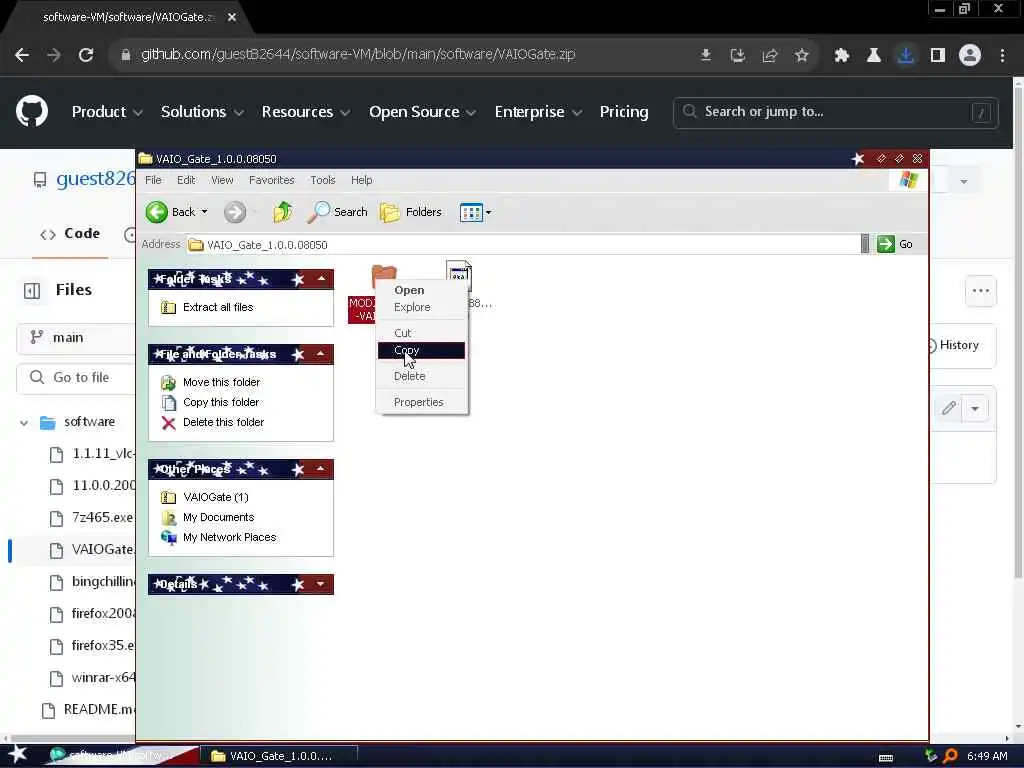
Task: Open the Explorer File menu
Action: tap(153, 180)
